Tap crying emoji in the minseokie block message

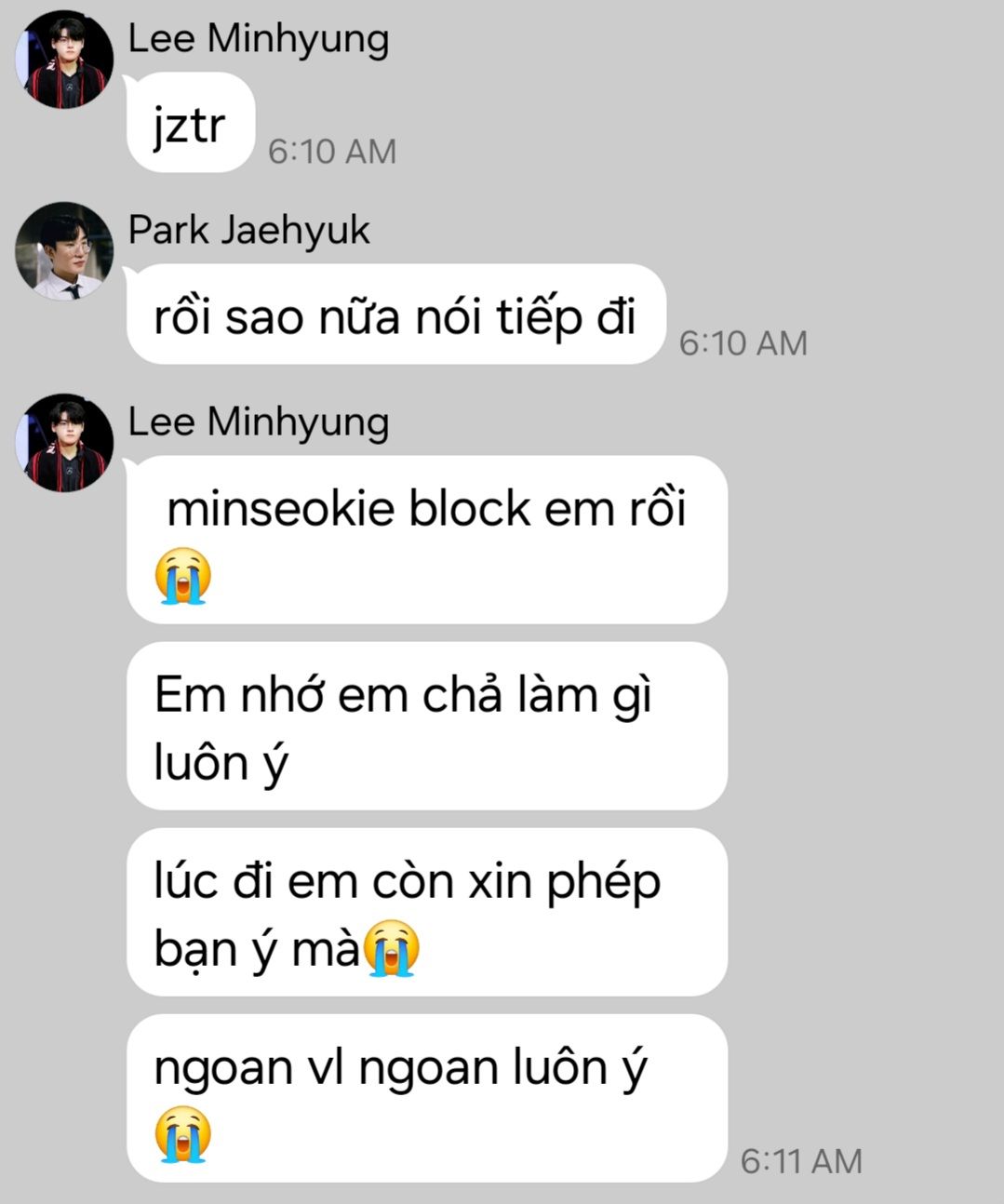[x=183, y=577]
